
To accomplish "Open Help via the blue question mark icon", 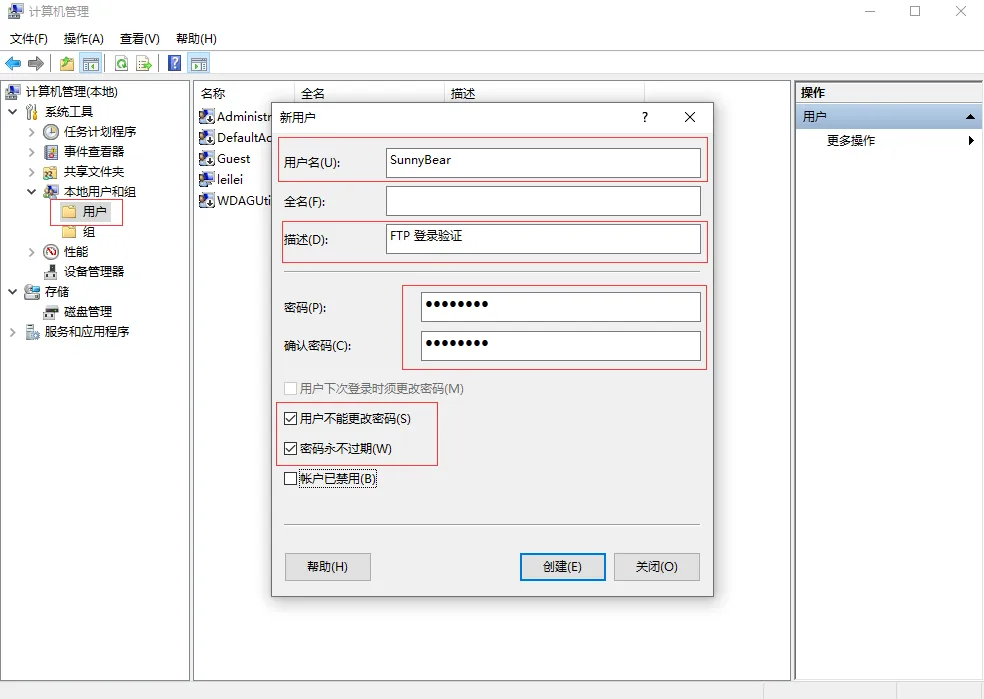I will tap(175, 64).
